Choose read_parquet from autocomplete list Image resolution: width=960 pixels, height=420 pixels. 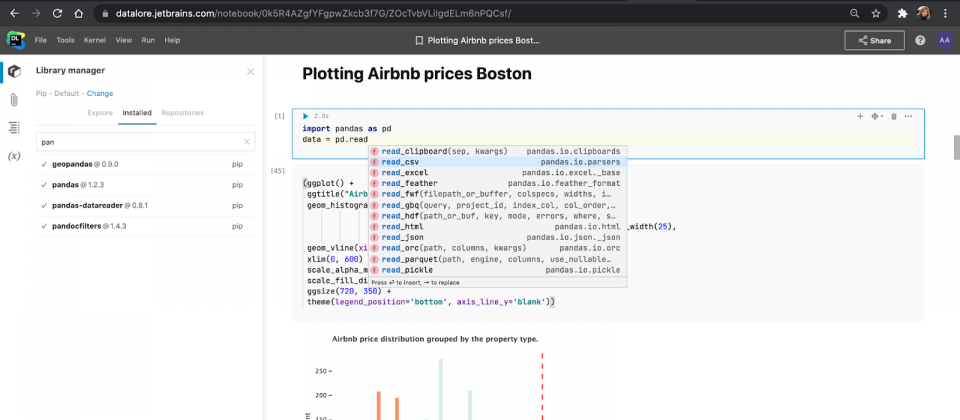(497, 259)
